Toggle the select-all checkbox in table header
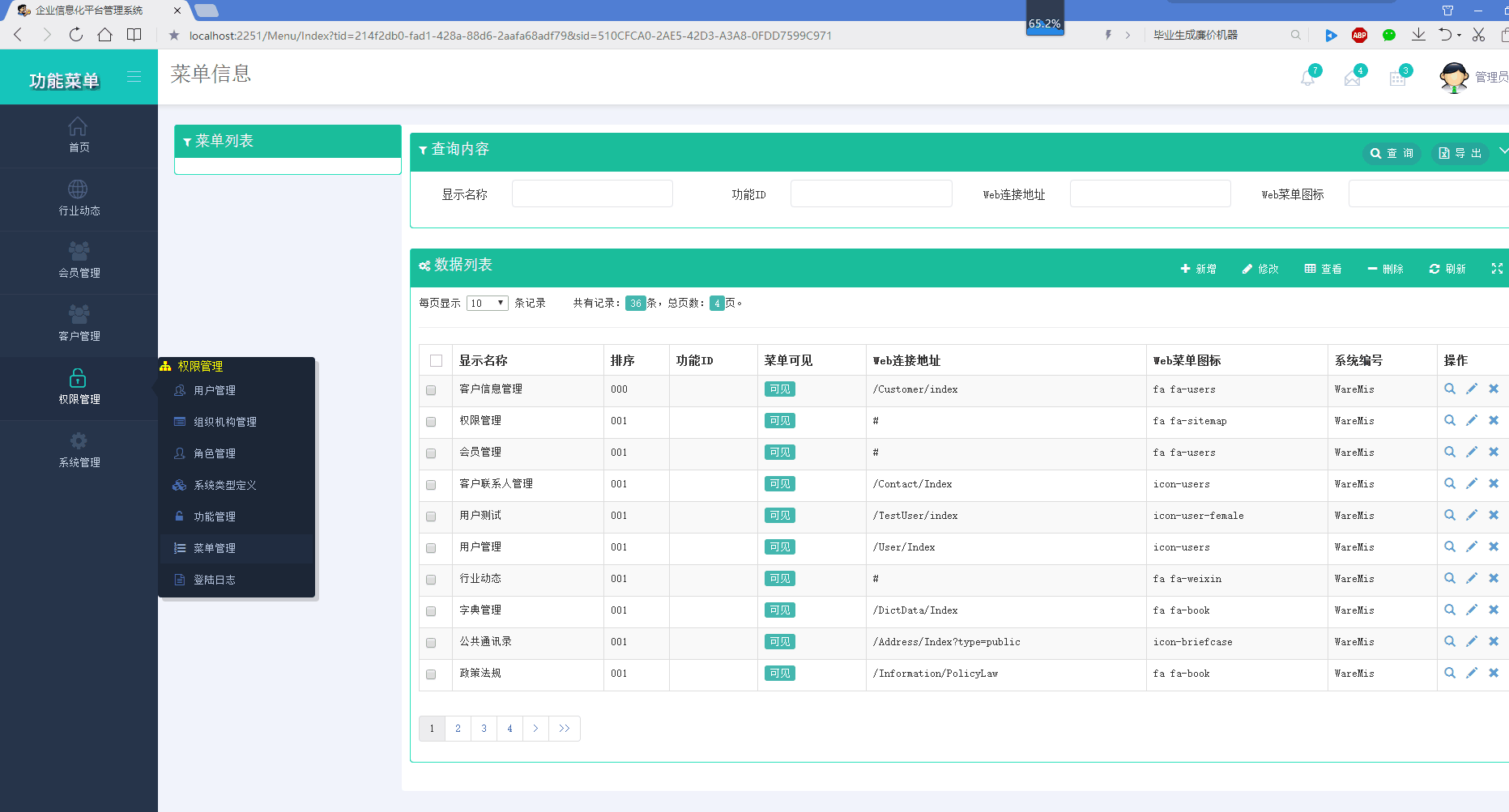 [435, 359]
